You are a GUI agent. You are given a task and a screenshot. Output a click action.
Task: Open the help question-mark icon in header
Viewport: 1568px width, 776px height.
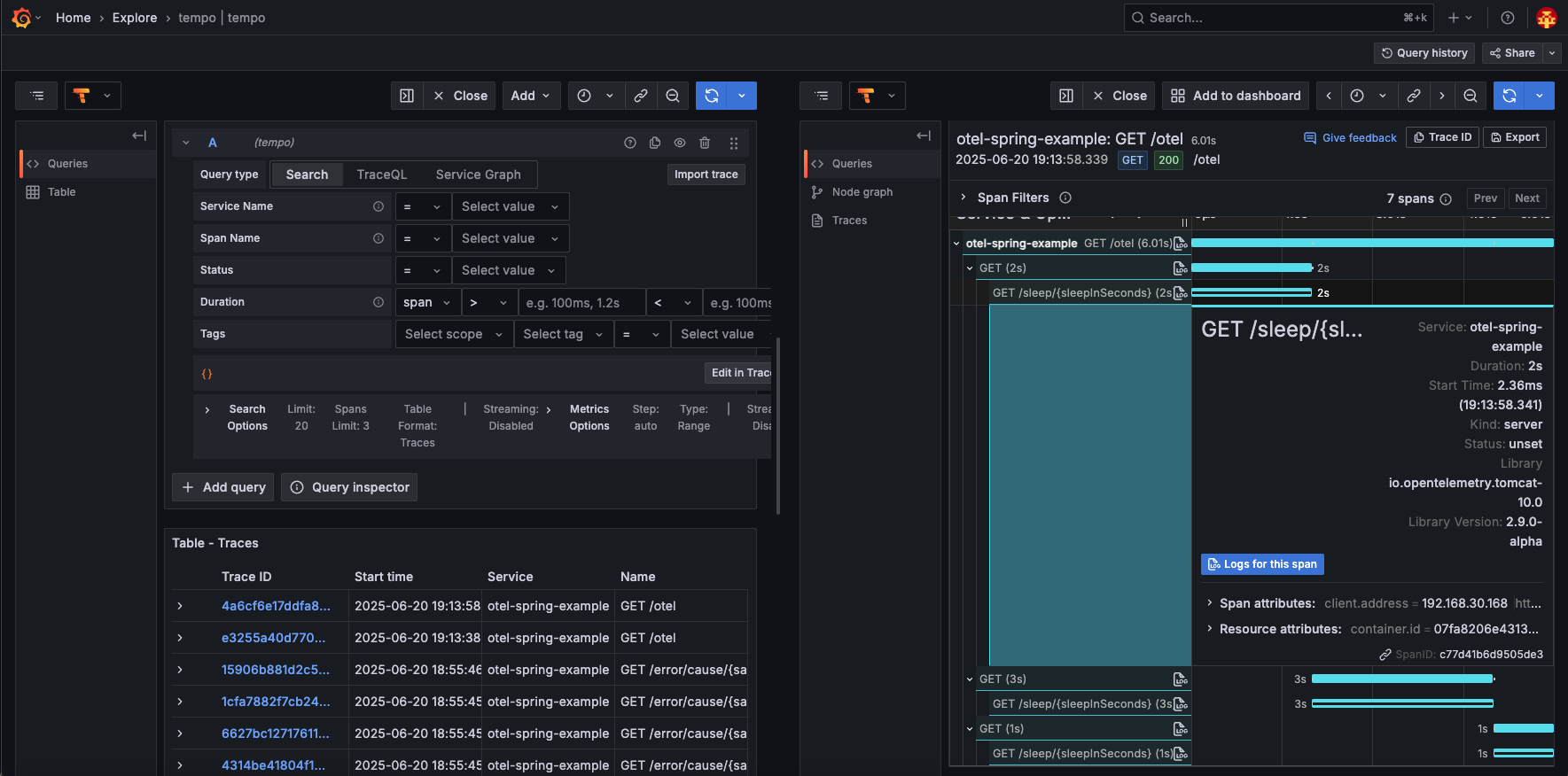[1507, 18]
